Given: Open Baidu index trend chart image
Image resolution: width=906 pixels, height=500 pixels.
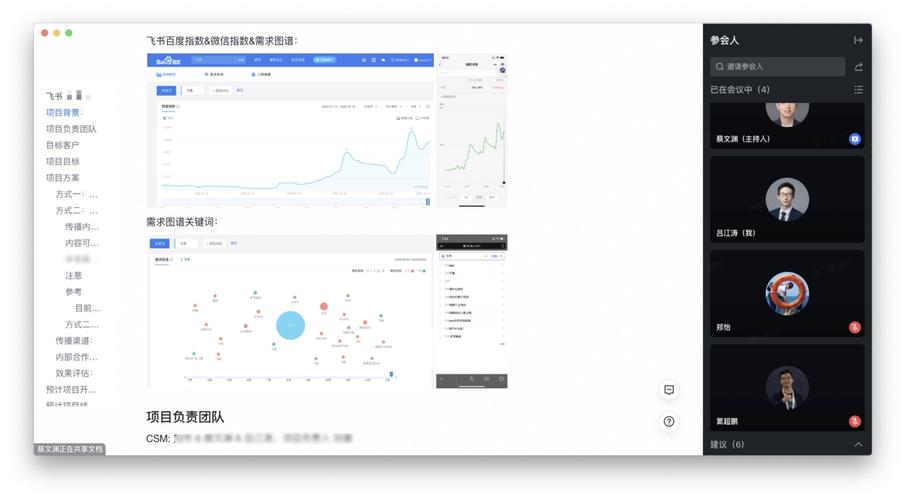Looking at the screenshot, I should (291, 131).
